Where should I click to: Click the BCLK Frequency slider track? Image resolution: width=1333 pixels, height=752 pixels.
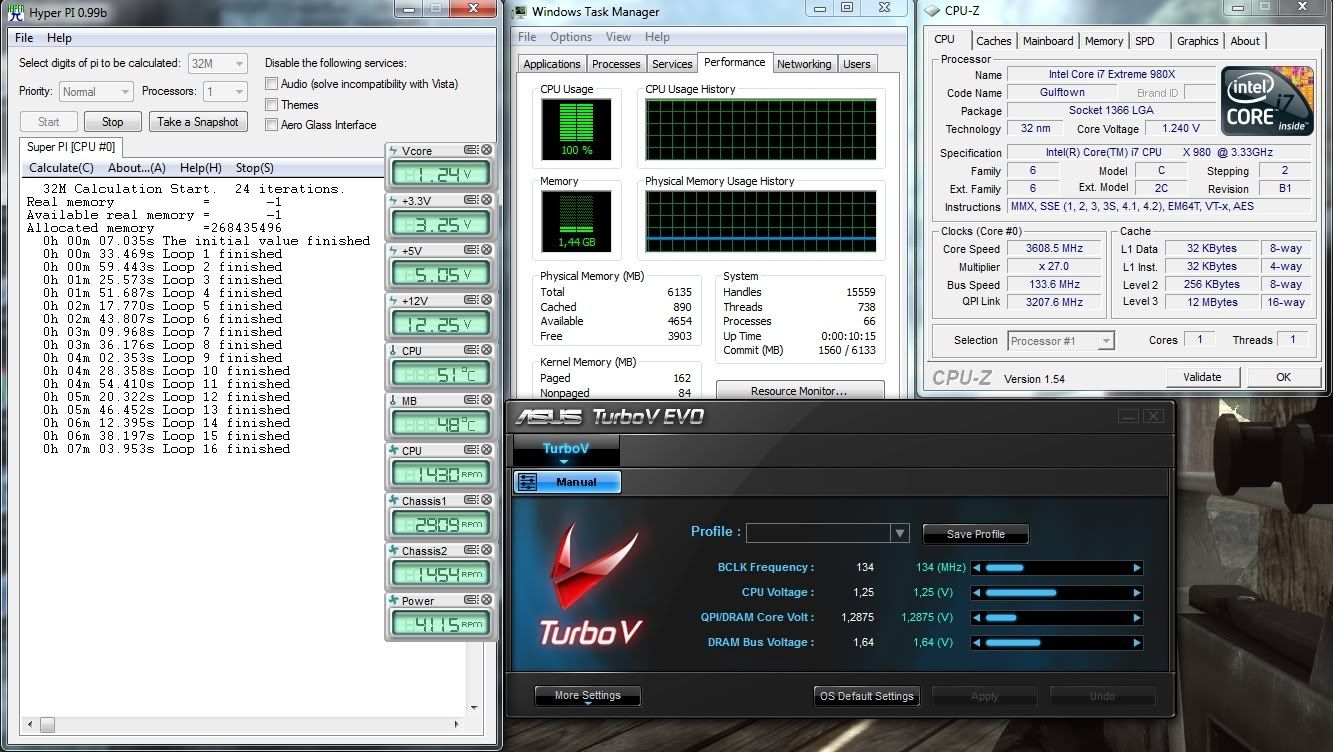[1058, 568]
